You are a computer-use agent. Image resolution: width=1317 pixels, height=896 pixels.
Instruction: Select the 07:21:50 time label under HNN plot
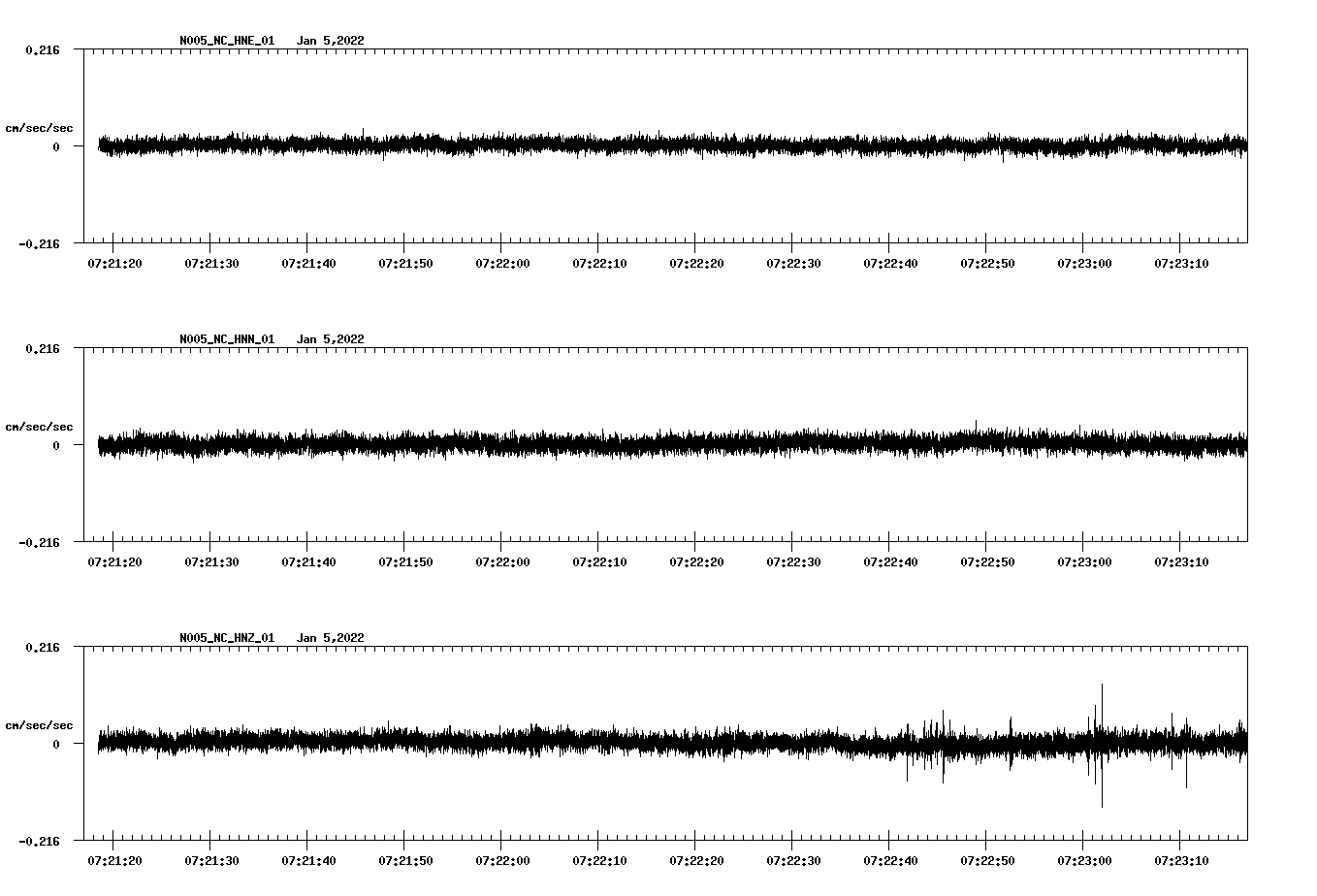(405, 562)
